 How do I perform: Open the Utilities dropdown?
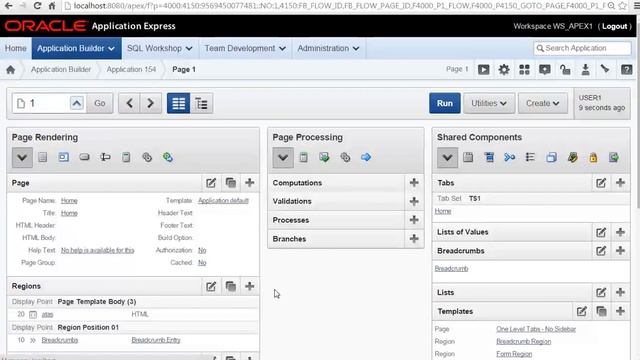489,103
